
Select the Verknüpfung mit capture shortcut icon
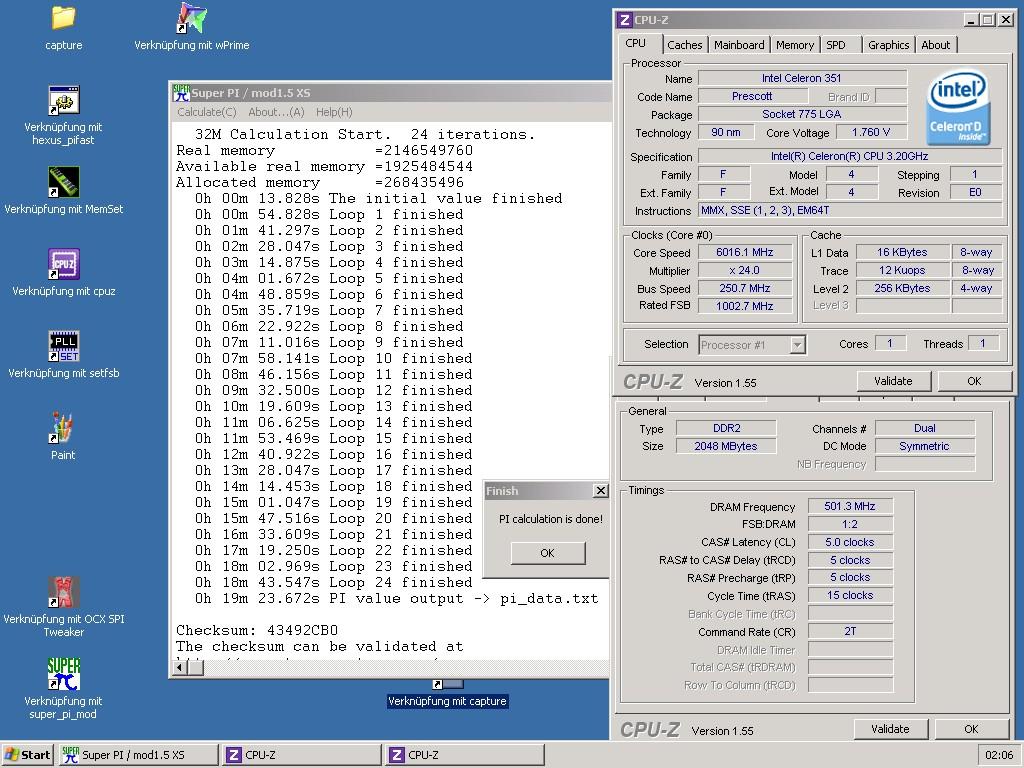point(447,684)
